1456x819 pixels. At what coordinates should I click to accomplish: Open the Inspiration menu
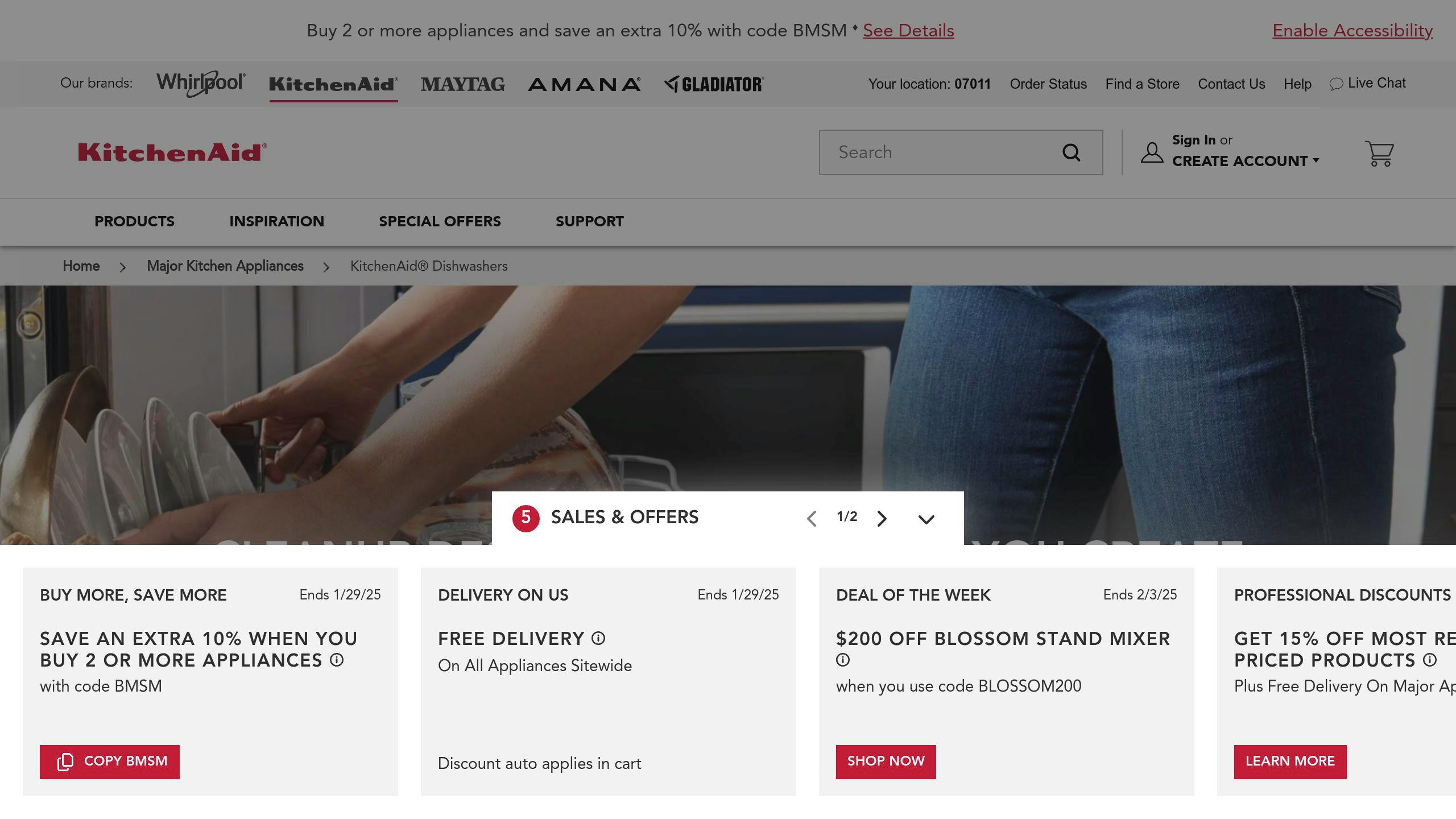pos(276,221)
